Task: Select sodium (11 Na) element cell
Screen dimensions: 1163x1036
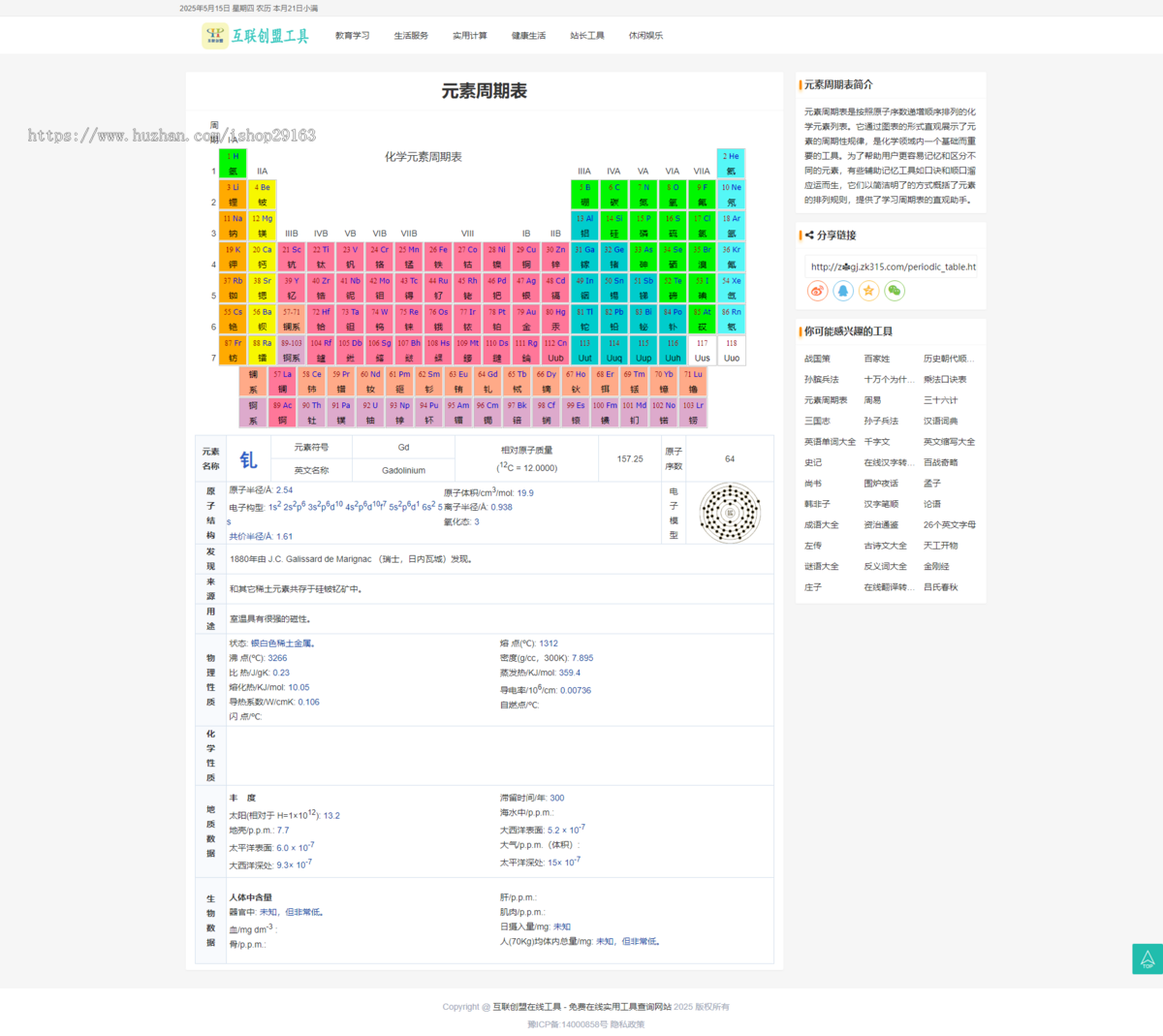Action: pos(233,225)
